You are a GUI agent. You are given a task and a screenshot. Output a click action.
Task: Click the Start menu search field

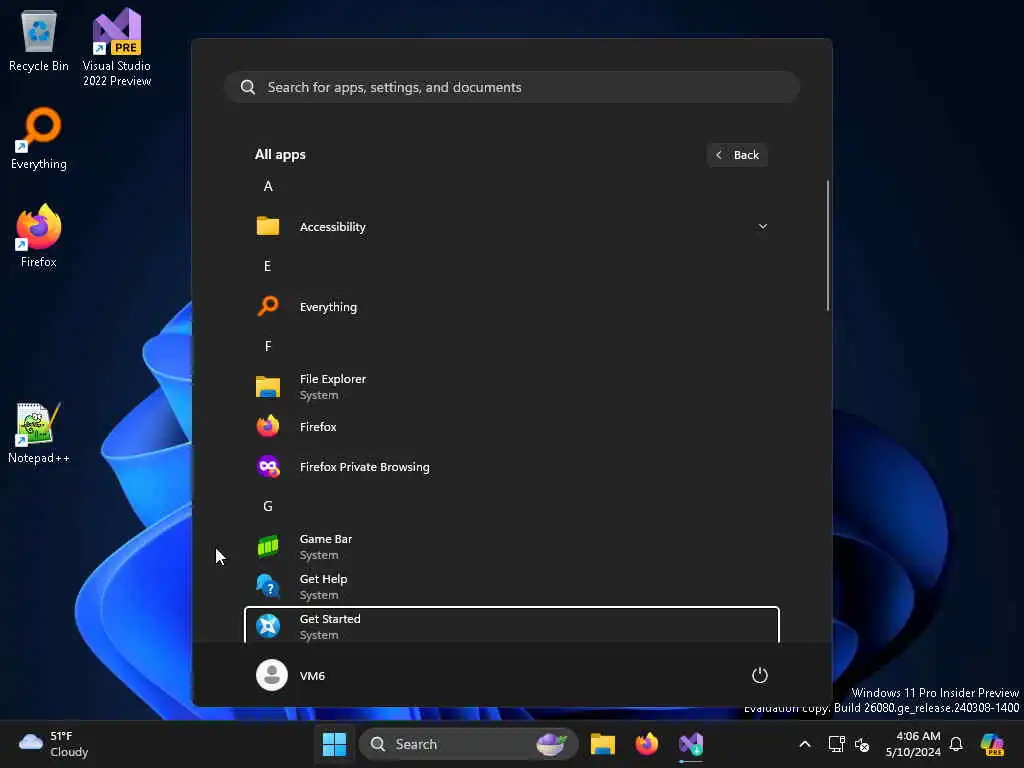coord(512,88)
